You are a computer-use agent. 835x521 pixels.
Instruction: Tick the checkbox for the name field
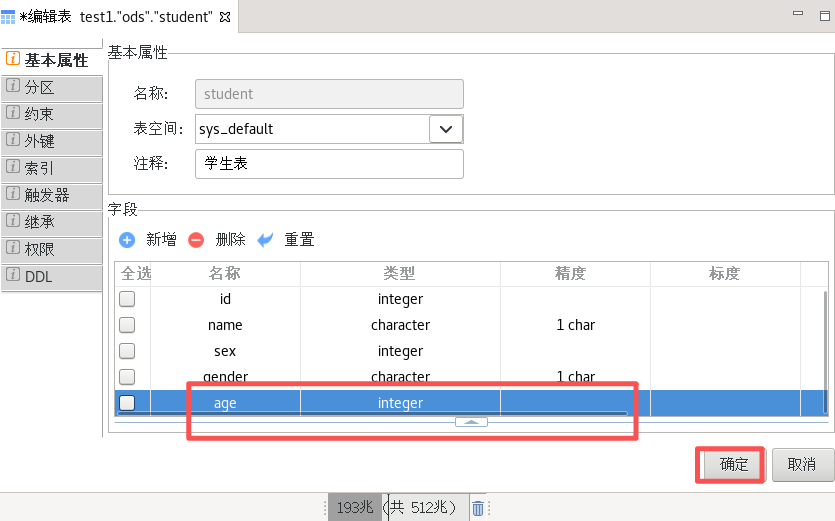pyautogui.click(x=128, y=325)
